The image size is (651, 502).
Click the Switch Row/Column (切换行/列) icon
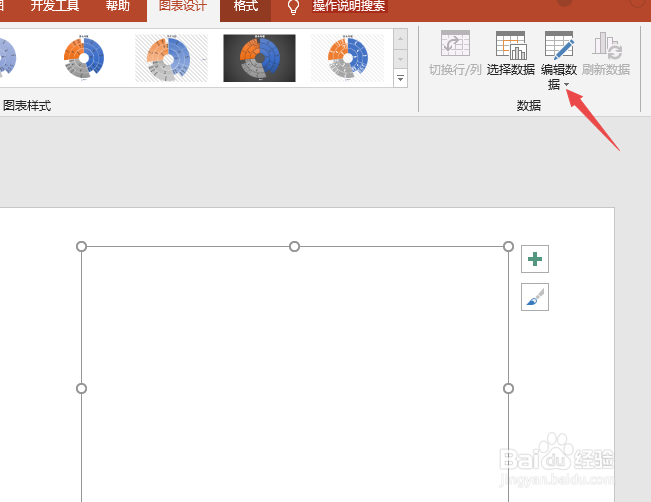coord(455,43)
